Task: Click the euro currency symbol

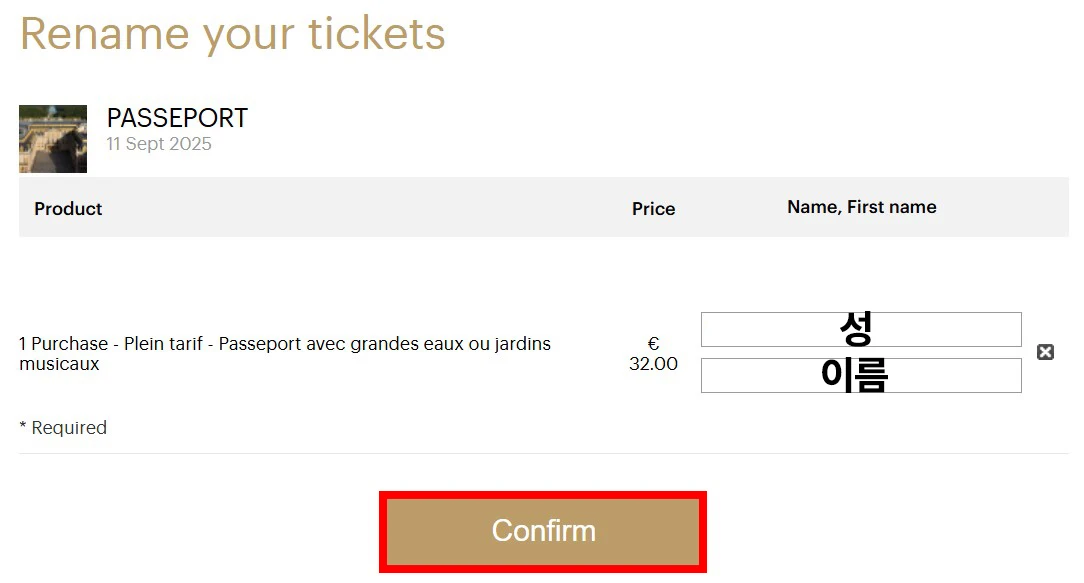Action: coord(653,345)
